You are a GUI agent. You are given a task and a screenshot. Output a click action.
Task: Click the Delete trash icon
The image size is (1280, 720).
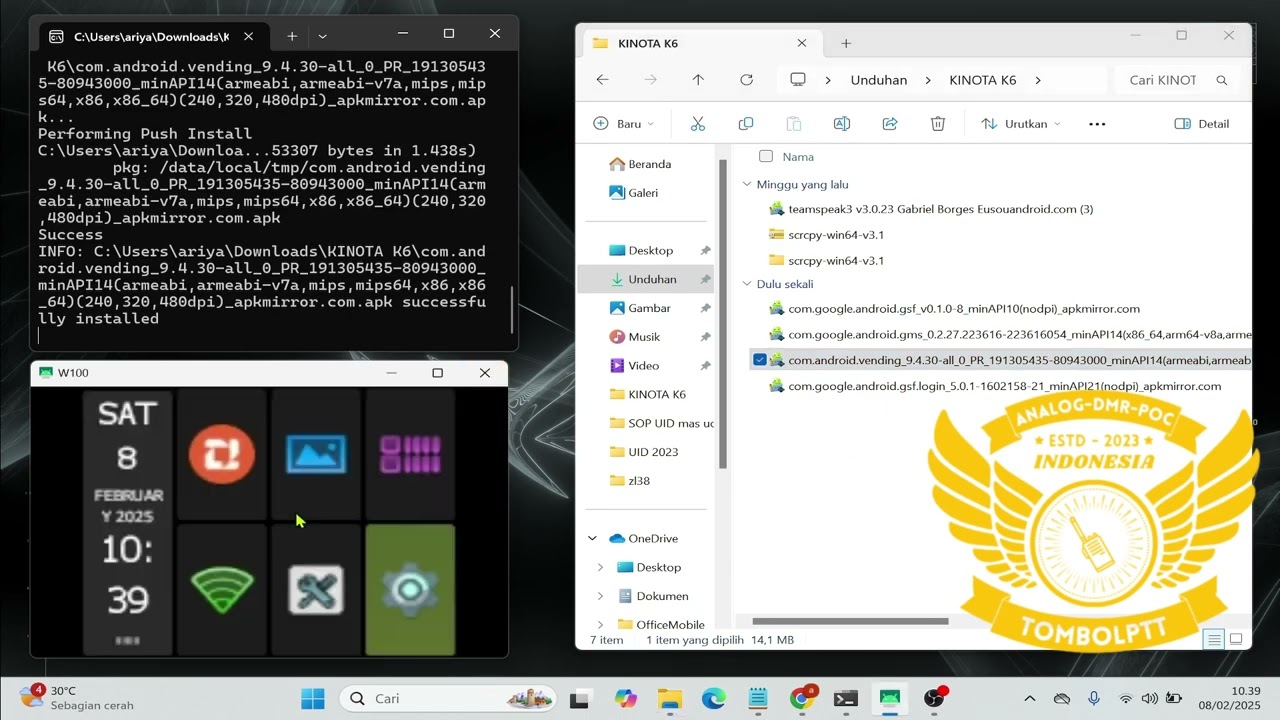point(938,124)
